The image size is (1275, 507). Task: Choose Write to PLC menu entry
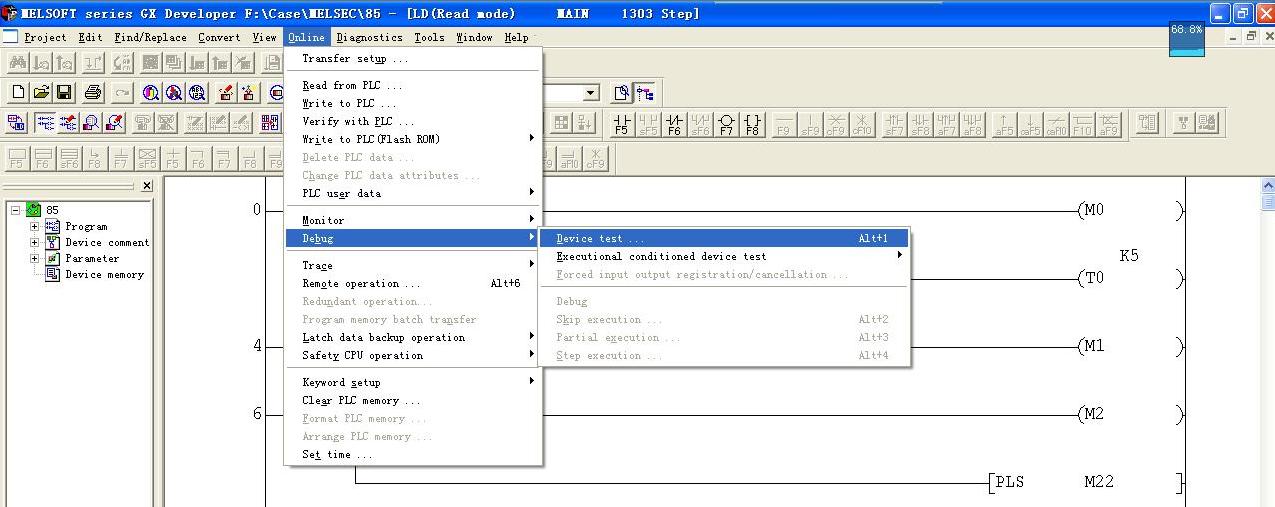pyautogui.click(x=349, y=103)
